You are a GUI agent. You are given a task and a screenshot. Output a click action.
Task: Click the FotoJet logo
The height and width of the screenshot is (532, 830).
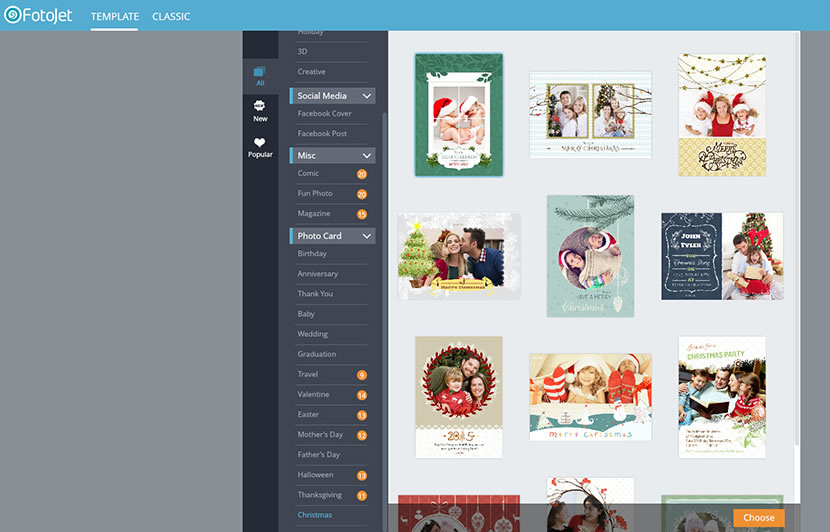(x=38, y=15)
